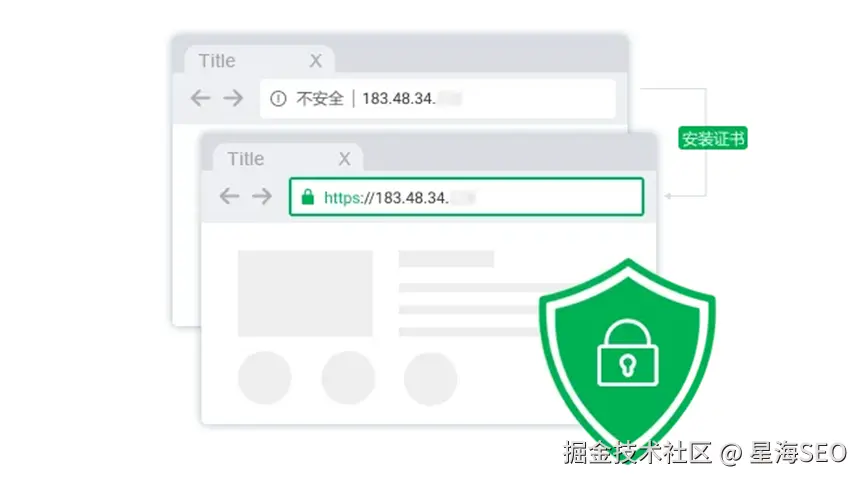
Task: Click the gray heading bar placeholder
Action: 446,259
